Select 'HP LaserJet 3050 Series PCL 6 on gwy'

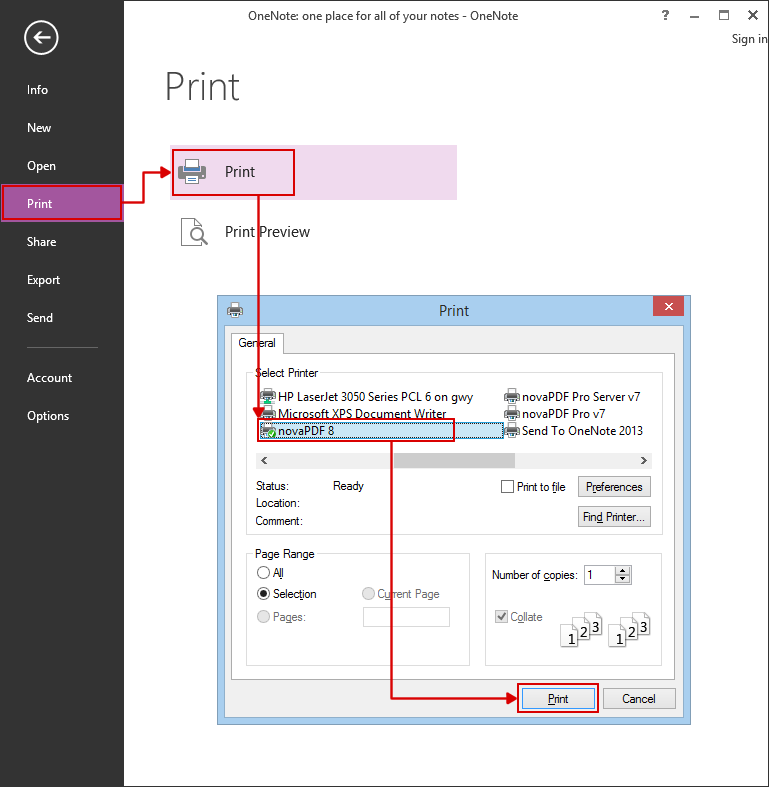[x=375, y=397]
